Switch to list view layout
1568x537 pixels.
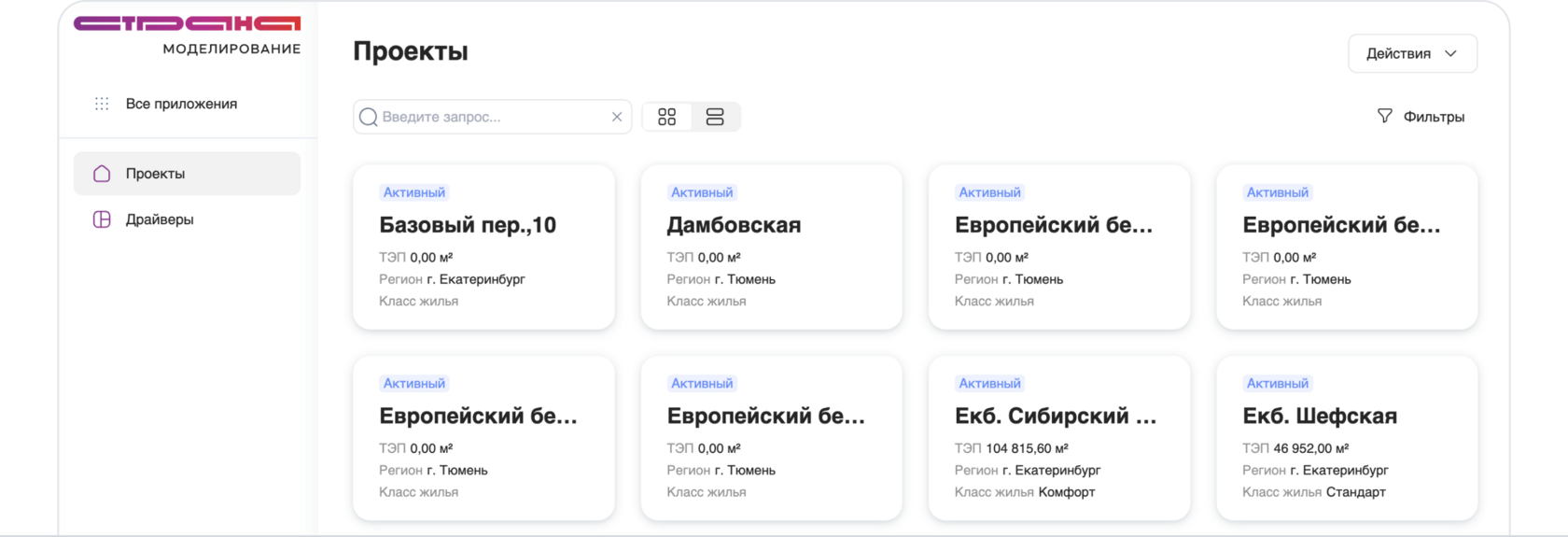pos(715,117)
